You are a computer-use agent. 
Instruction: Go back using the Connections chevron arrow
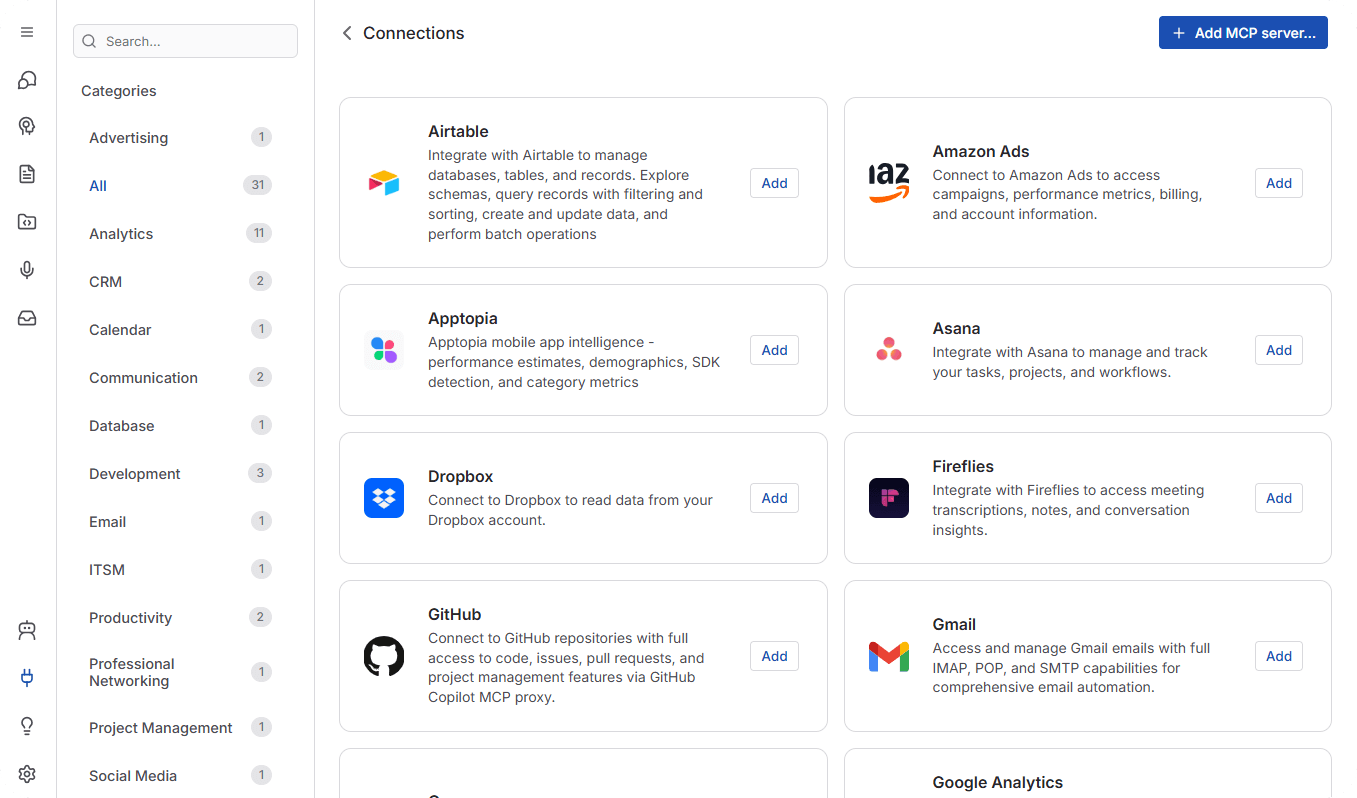(x=347, y=33)
